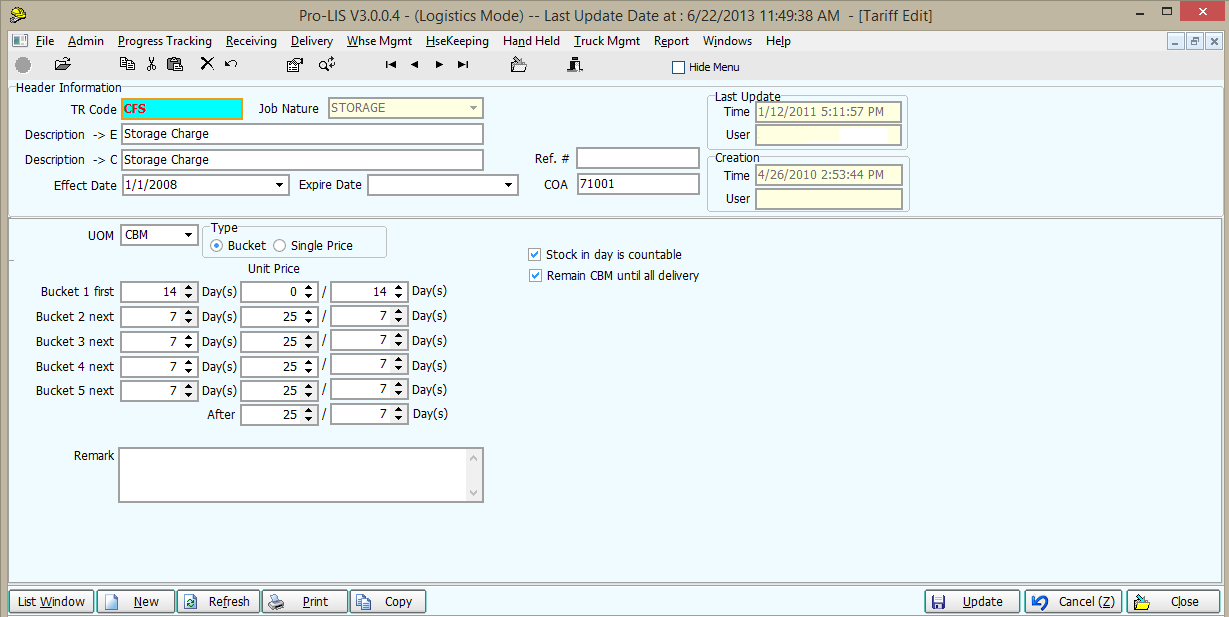Open the Help menu

(778, 41)
